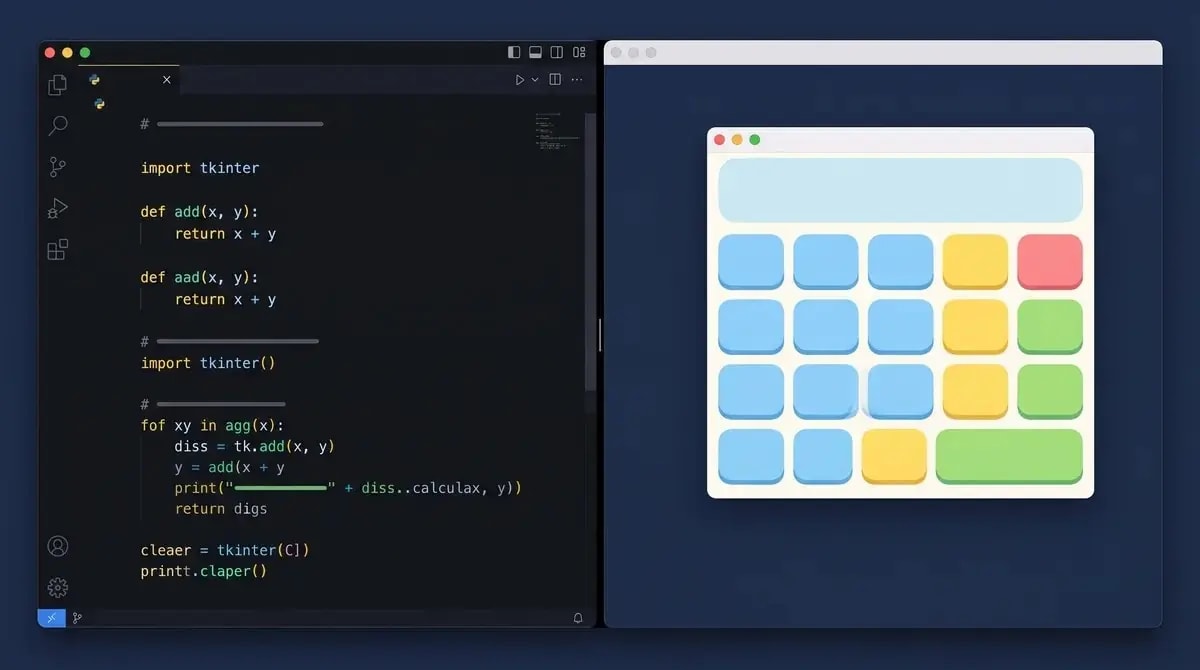This screenshot has height=670, width=1200.
Task: Open the Extensions view
Action: 58,249
